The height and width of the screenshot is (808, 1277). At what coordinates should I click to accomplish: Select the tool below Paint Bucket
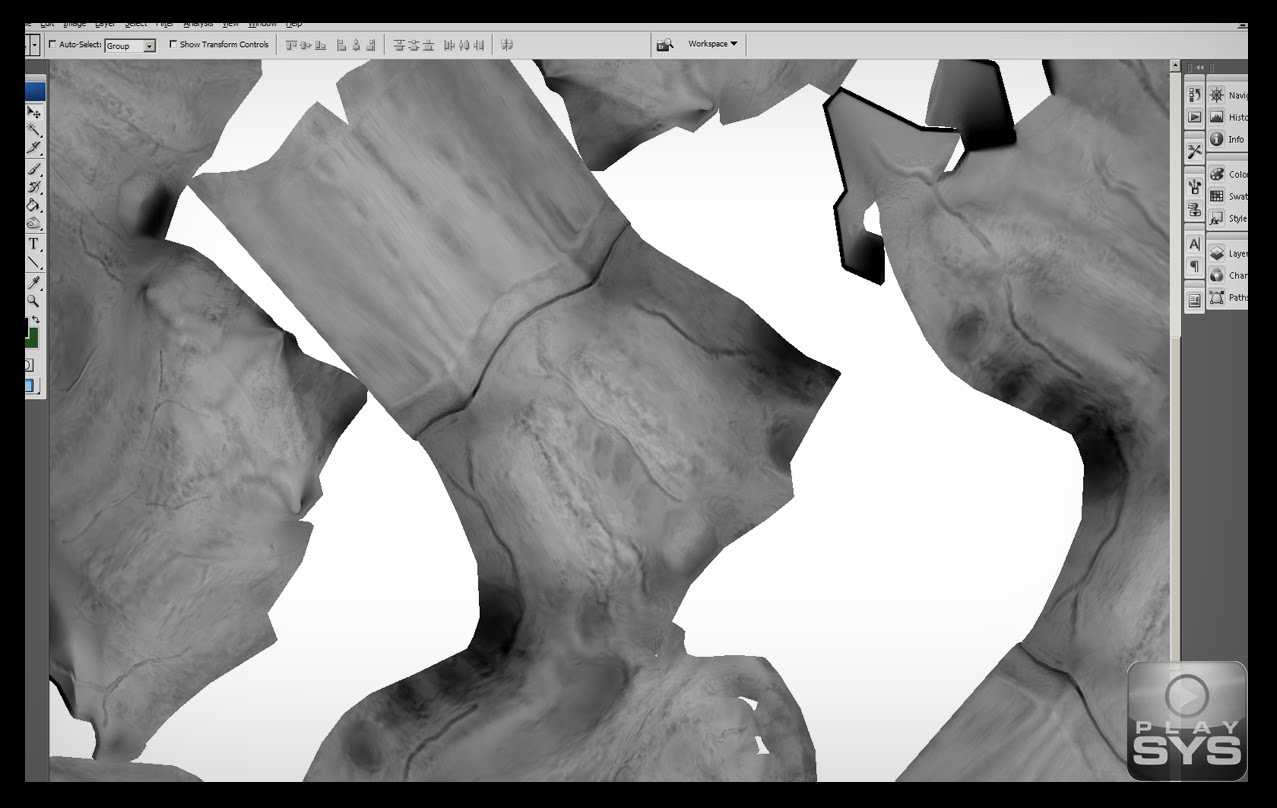tap(36, 223)
